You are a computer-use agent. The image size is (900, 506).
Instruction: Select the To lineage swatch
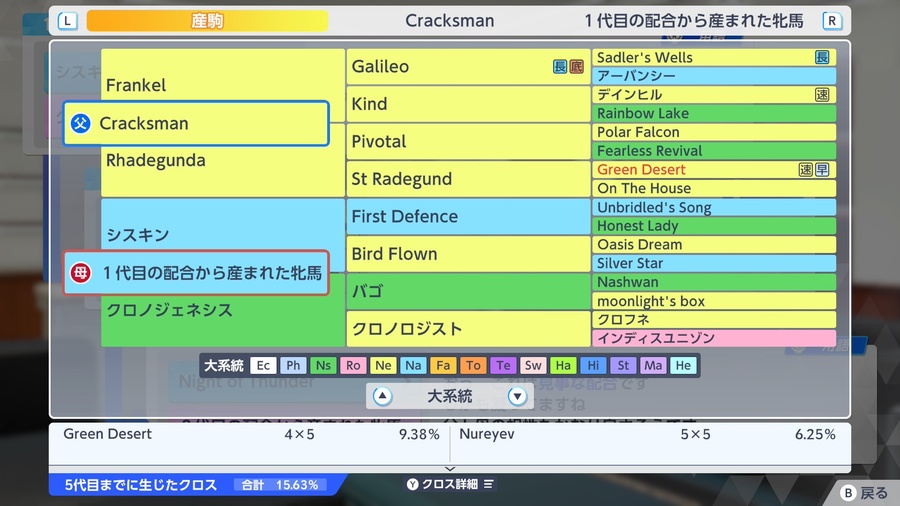click(473, 365)
